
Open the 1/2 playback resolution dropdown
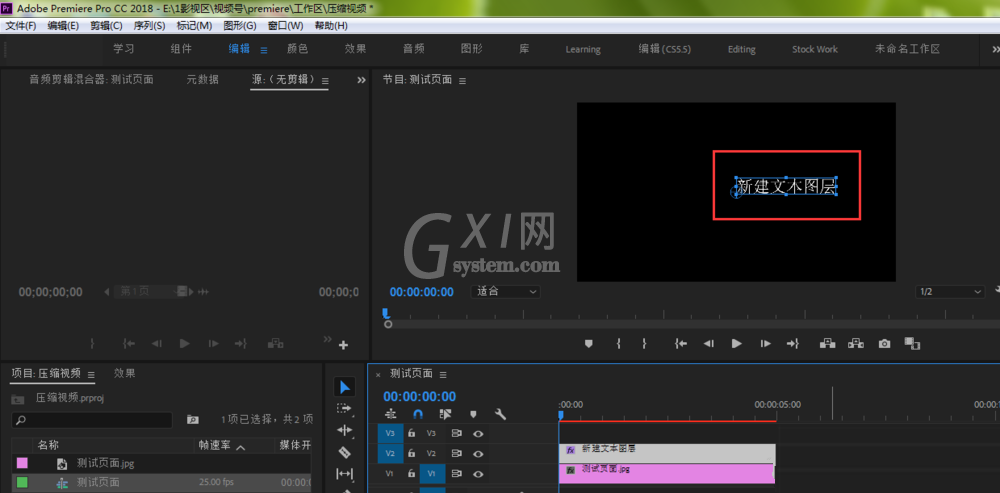[x=950, y=291]
